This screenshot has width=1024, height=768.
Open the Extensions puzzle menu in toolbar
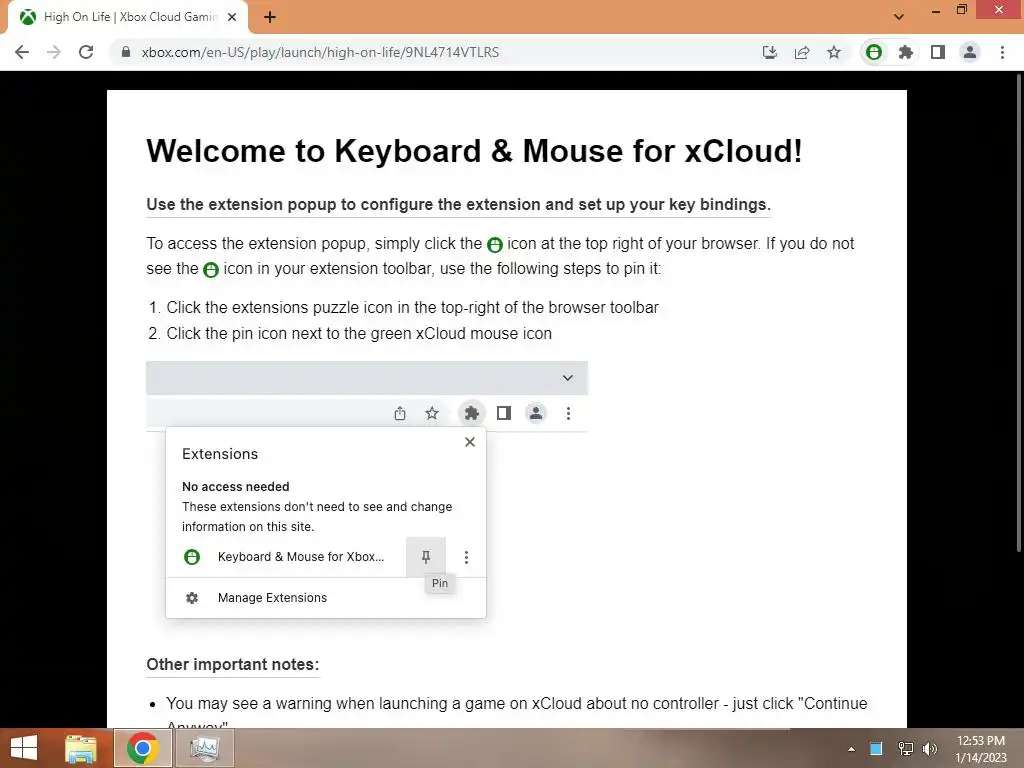click(906, 52)
